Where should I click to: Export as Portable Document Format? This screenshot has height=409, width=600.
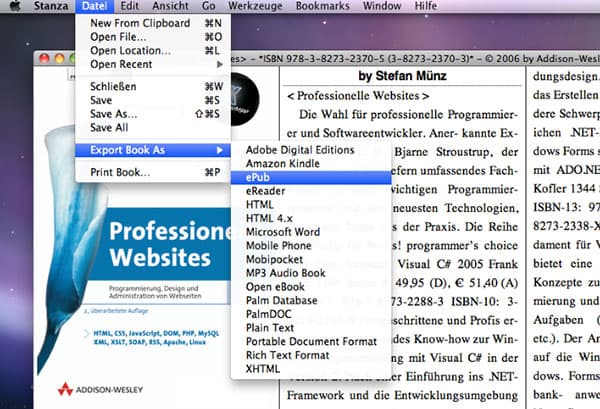coord(311,342)
